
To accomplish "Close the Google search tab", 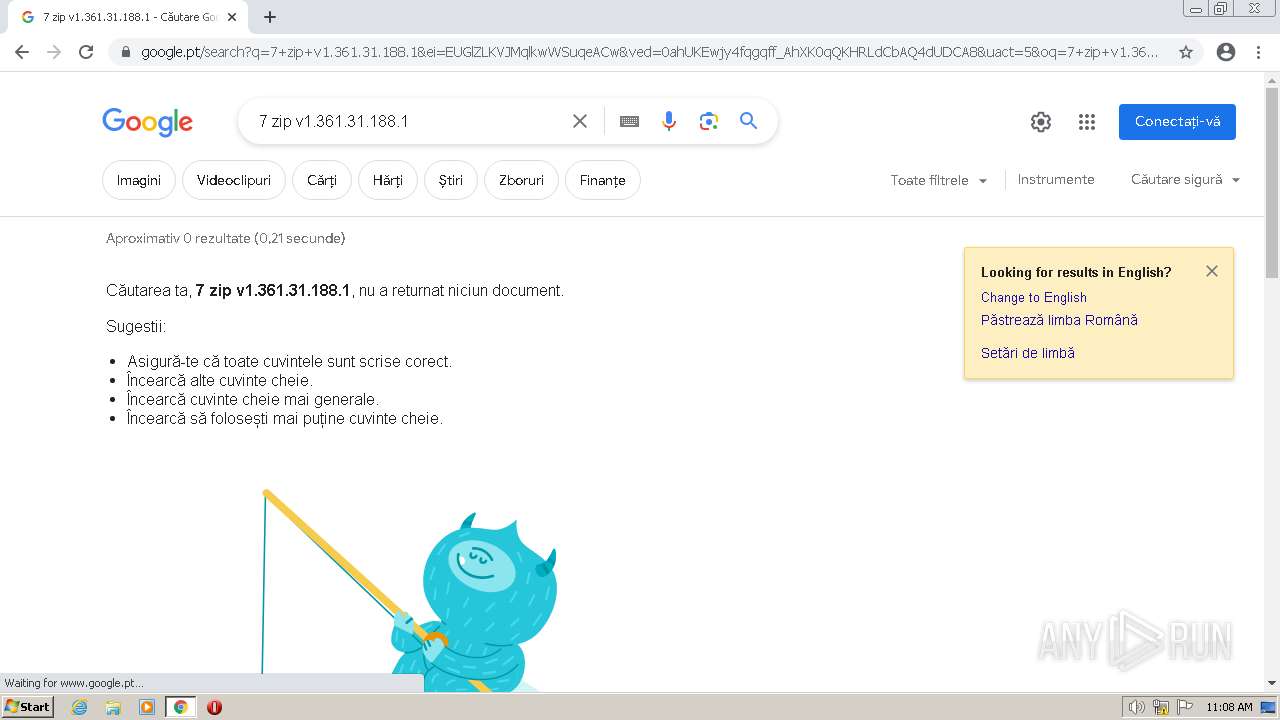I will pos(232,17).
